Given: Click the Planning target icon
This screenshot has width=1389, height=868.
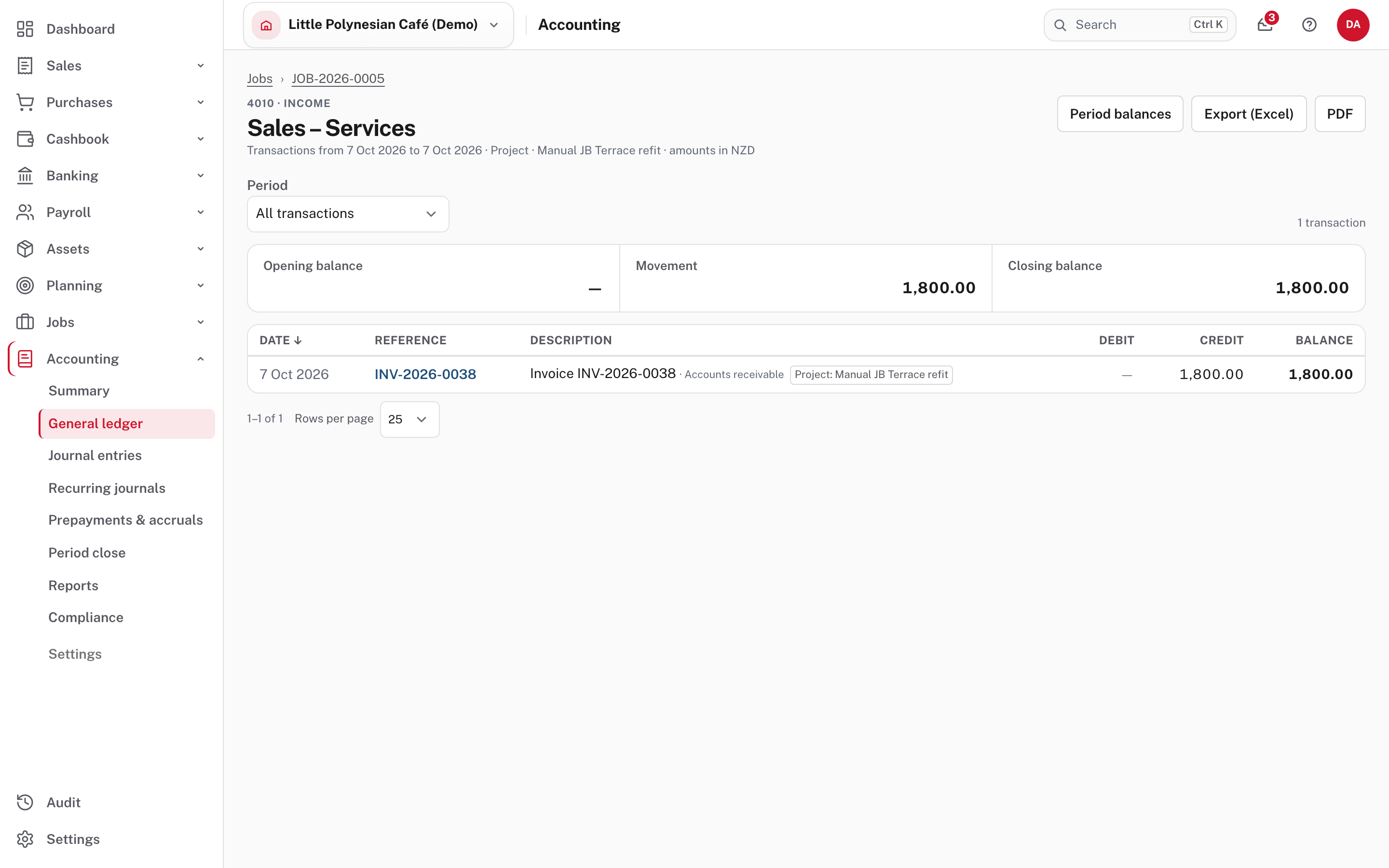Looking at the screenshot, I should point(25,285).
